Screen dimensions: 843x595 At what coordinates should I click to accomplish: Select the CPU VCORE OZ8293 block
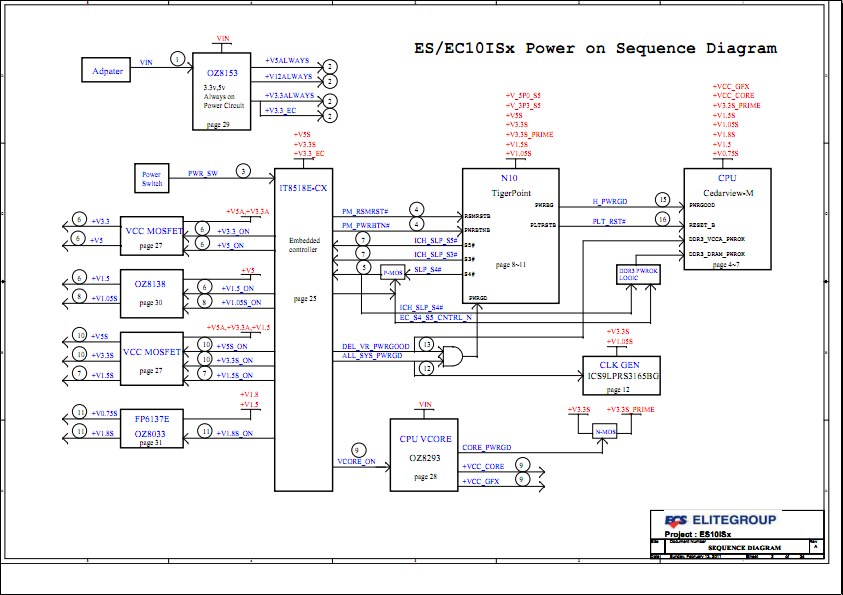pos(424,455)
